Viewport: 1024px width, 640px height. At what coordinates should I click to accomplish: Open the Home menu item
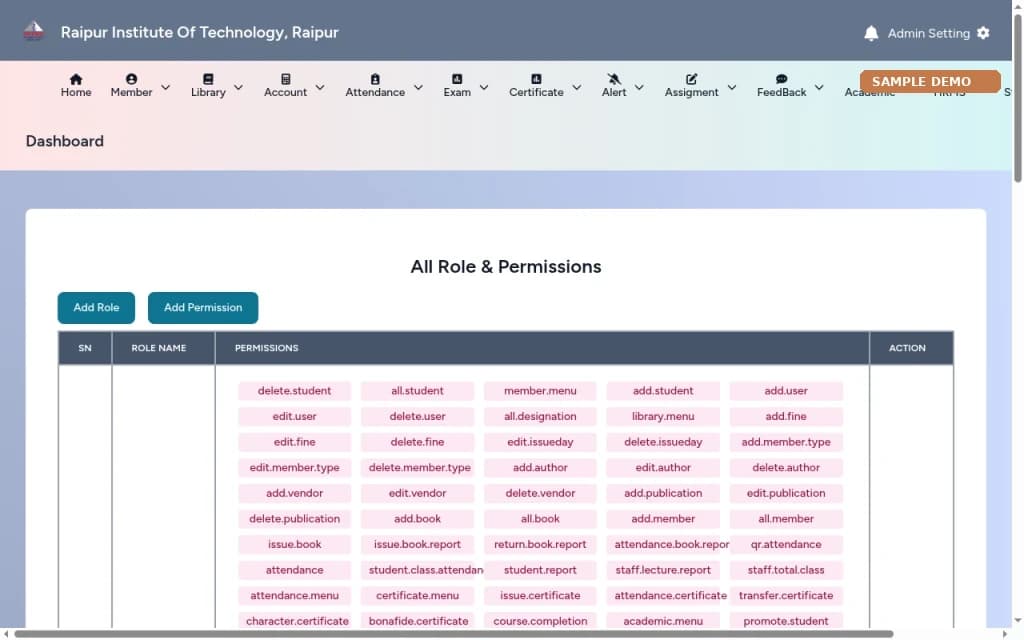pyautogui.click(x=76, y=86)
